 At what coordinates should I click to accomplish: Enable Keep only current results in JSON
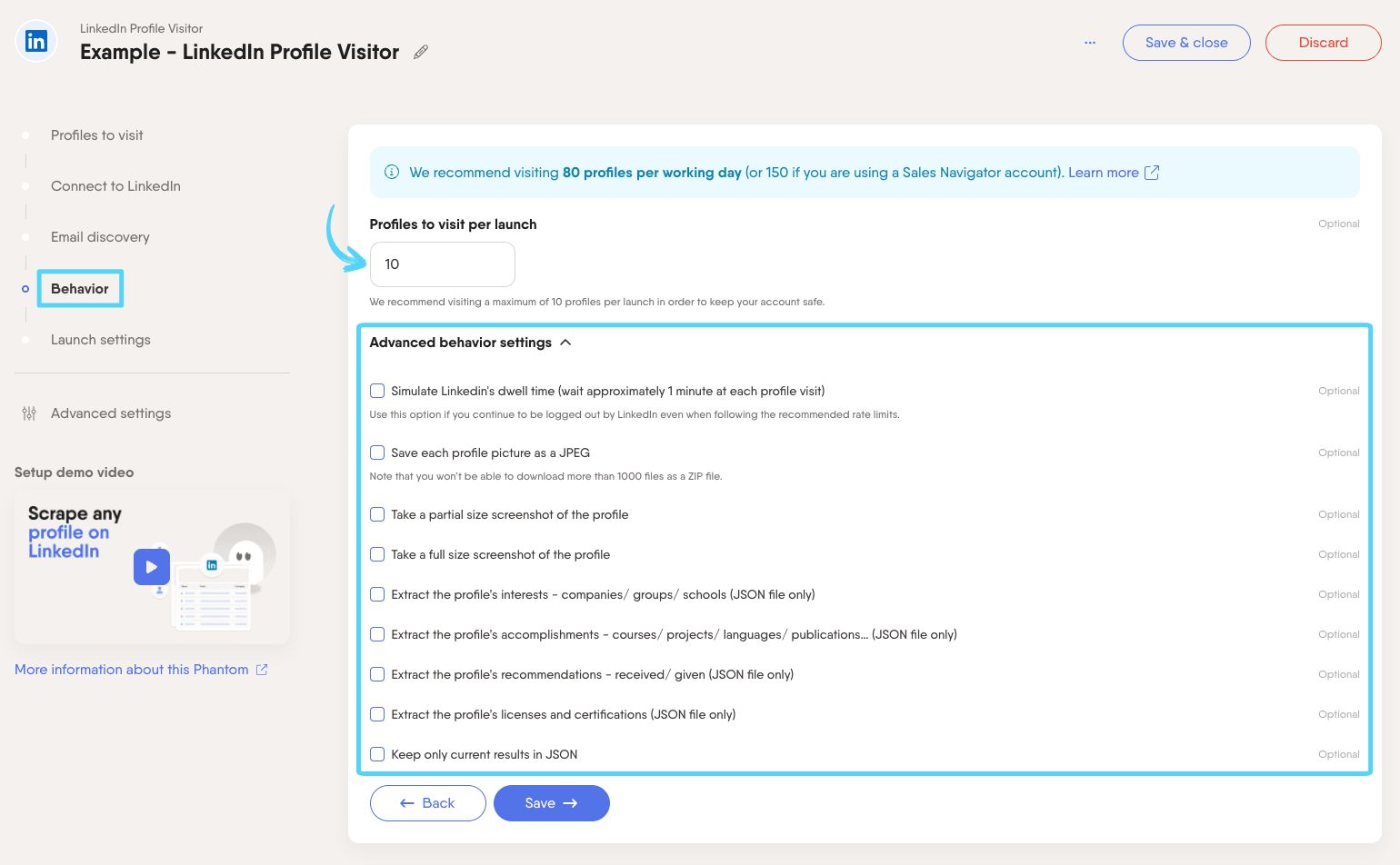(x=377, y=754)
